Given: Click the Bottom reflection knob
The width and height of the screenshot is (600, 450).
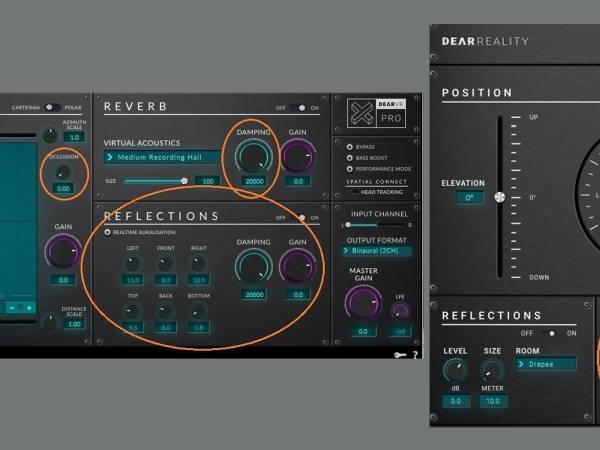Looking at the screenshot, I should [x=198, y=311].
